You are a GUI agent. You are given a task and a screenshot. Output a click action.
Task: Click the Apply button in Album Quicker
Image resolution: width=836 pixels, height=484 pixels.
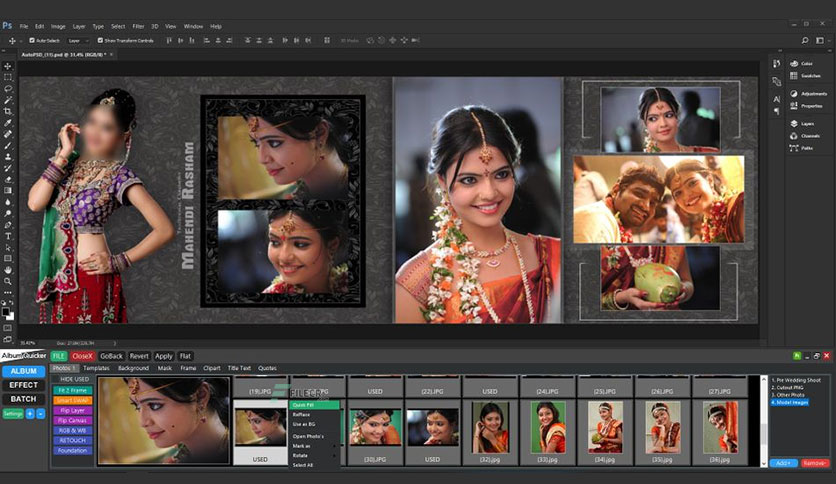164,356
